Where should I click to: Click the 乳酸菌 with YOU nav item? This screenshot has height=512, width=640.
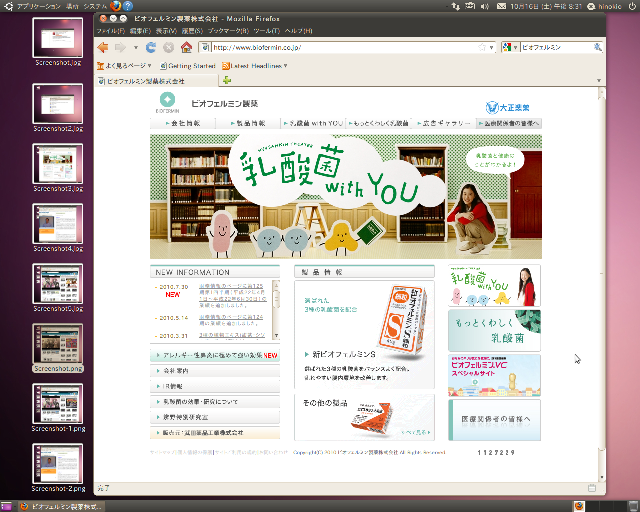tap(313, 123)
